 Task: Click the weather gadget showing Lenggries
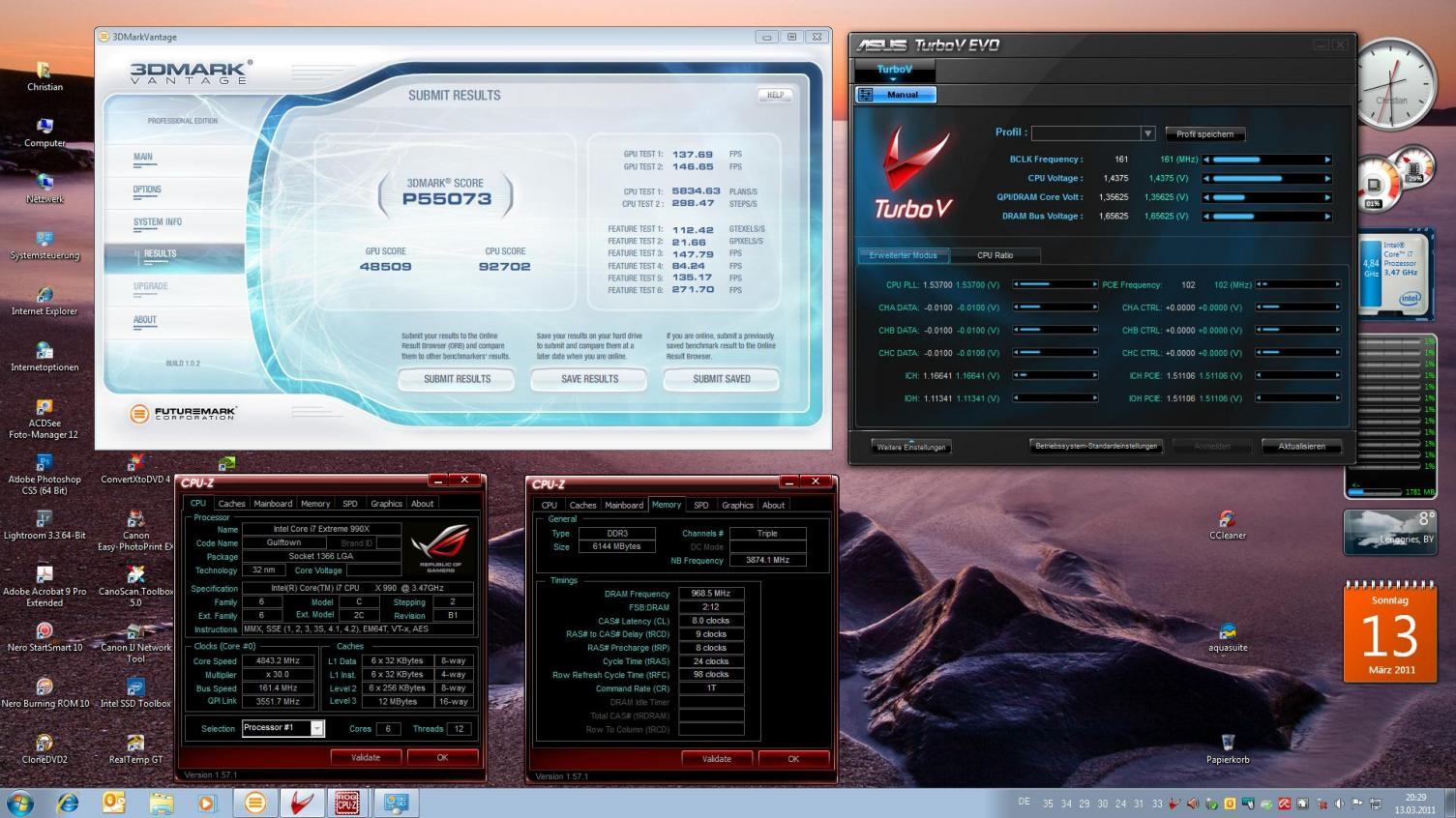pyautogui.click(x=1389, y=533)
